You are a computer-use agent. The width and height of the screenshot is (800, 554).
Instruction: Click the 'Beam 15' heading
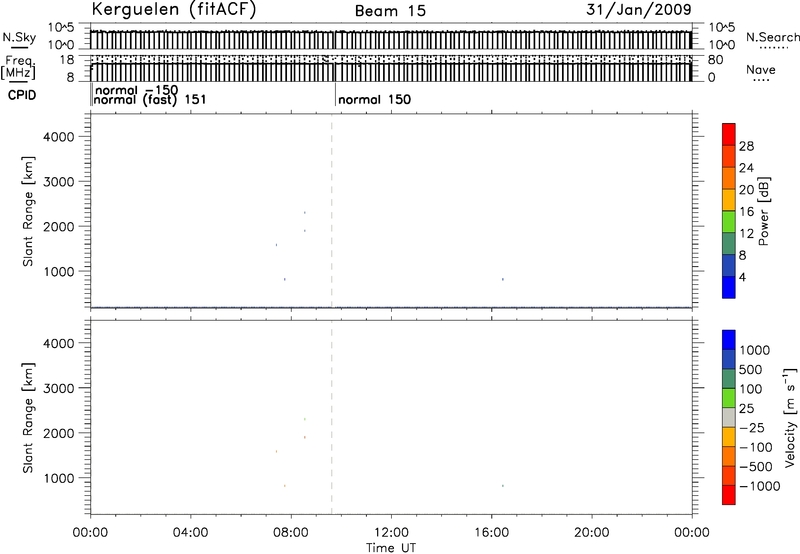[390, 11]
